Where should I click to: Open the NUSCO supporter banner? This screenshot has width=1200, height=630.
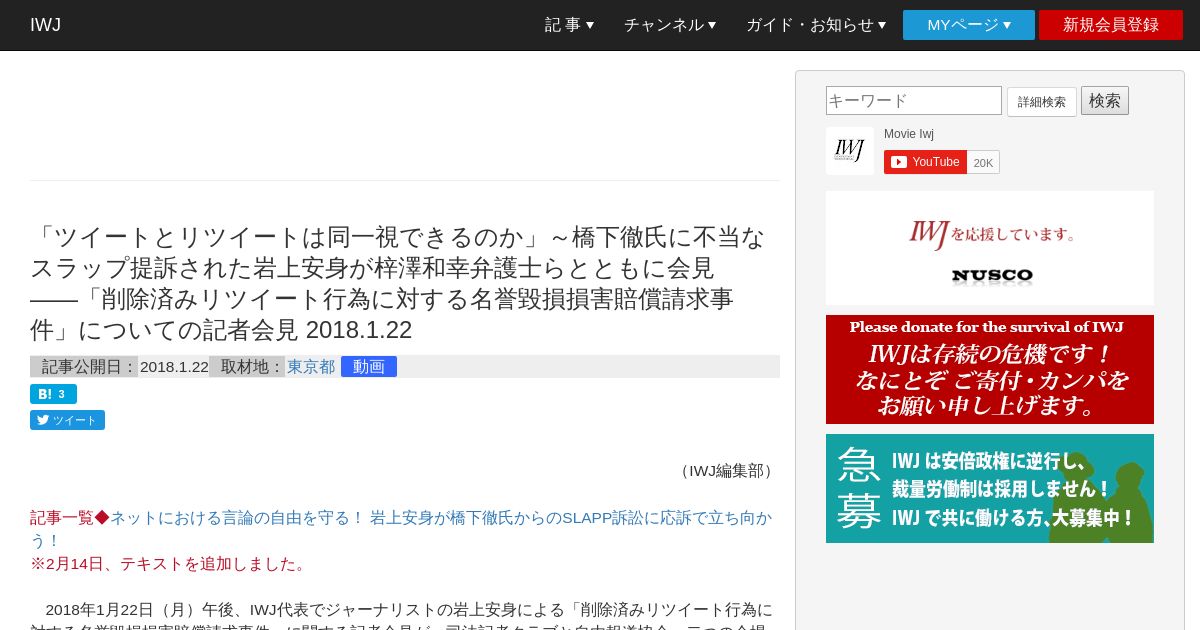(990, 248)
